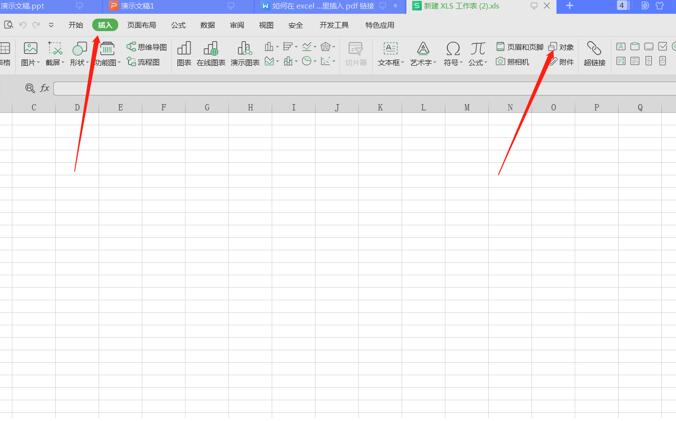
Task: Insert a picture with 图片 button
Action: click(x=30, y=54)
